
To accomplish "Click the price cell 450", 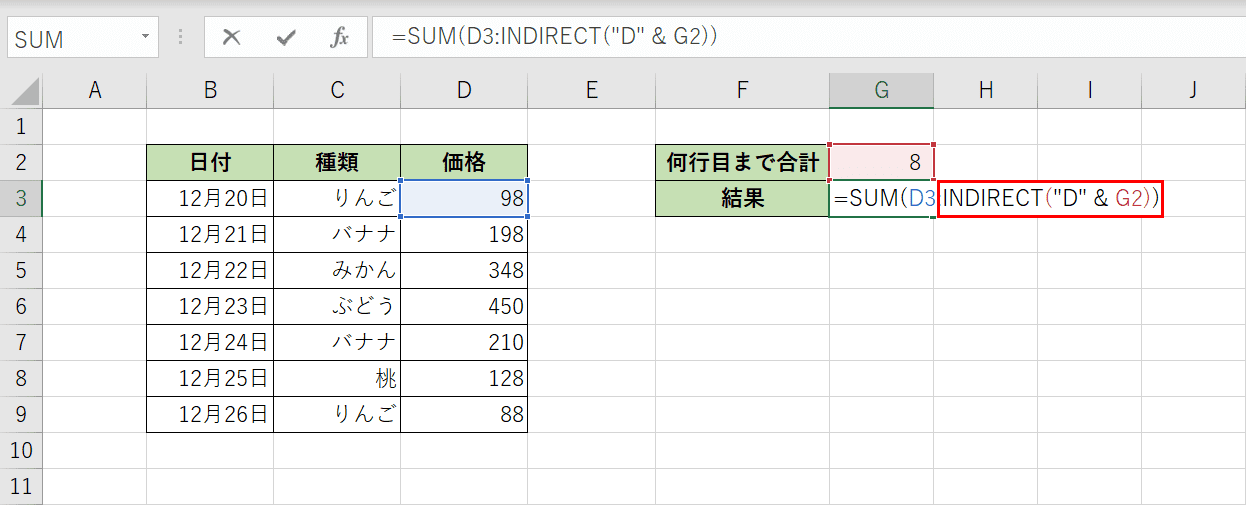I will tap(464, 306).
